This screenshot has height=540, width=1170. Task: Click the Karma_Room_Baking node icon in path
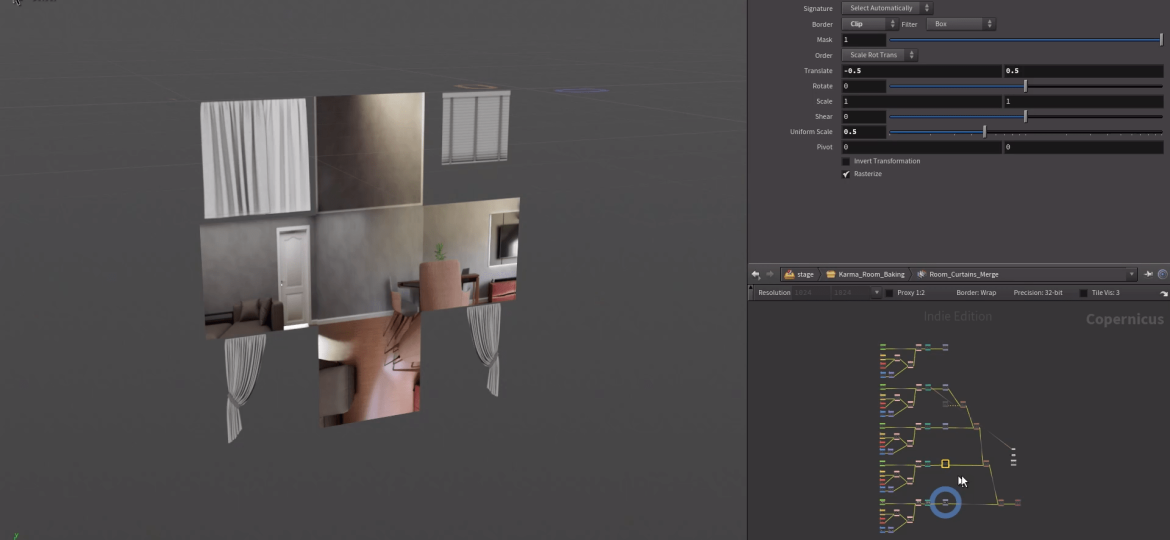click(x=830, y=274)
